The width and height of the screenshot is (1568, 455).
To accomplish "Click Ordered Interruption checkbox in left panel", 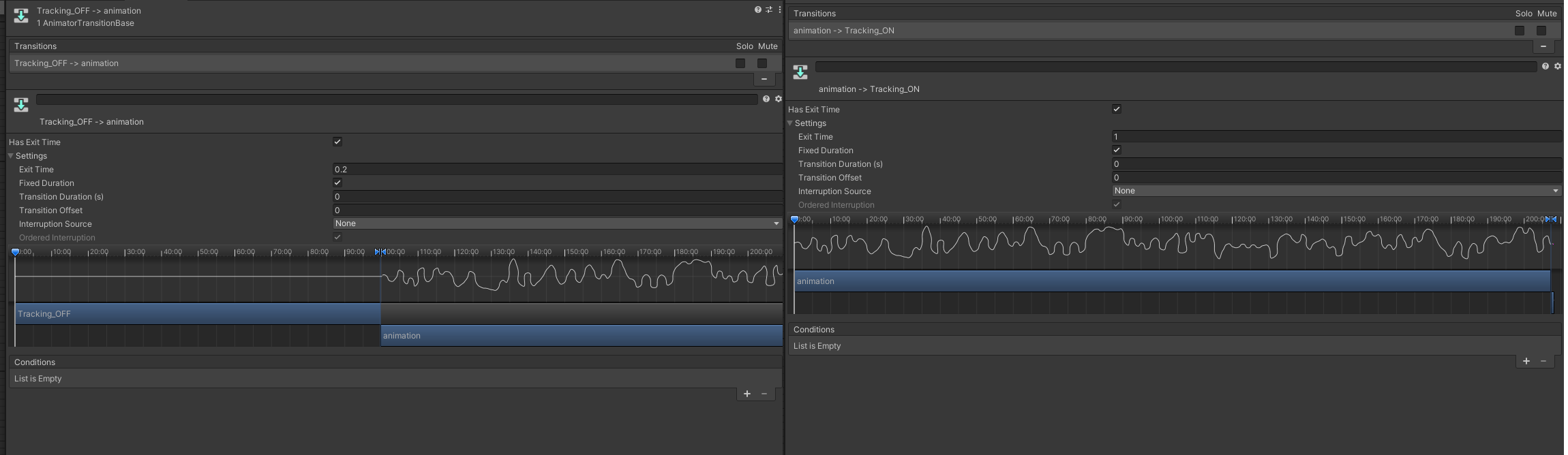I will coord(337,237).
